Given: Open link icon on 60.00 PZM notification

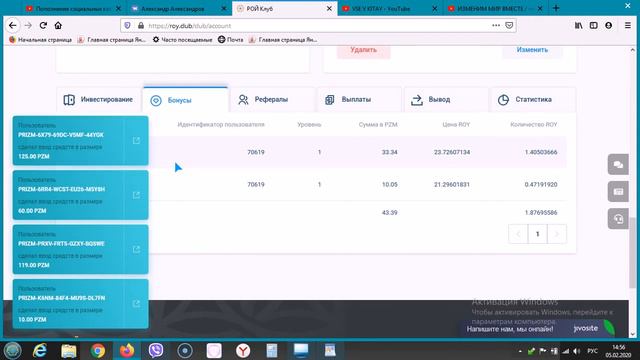Looking at the screenshot, I should [x=136, y=195].
